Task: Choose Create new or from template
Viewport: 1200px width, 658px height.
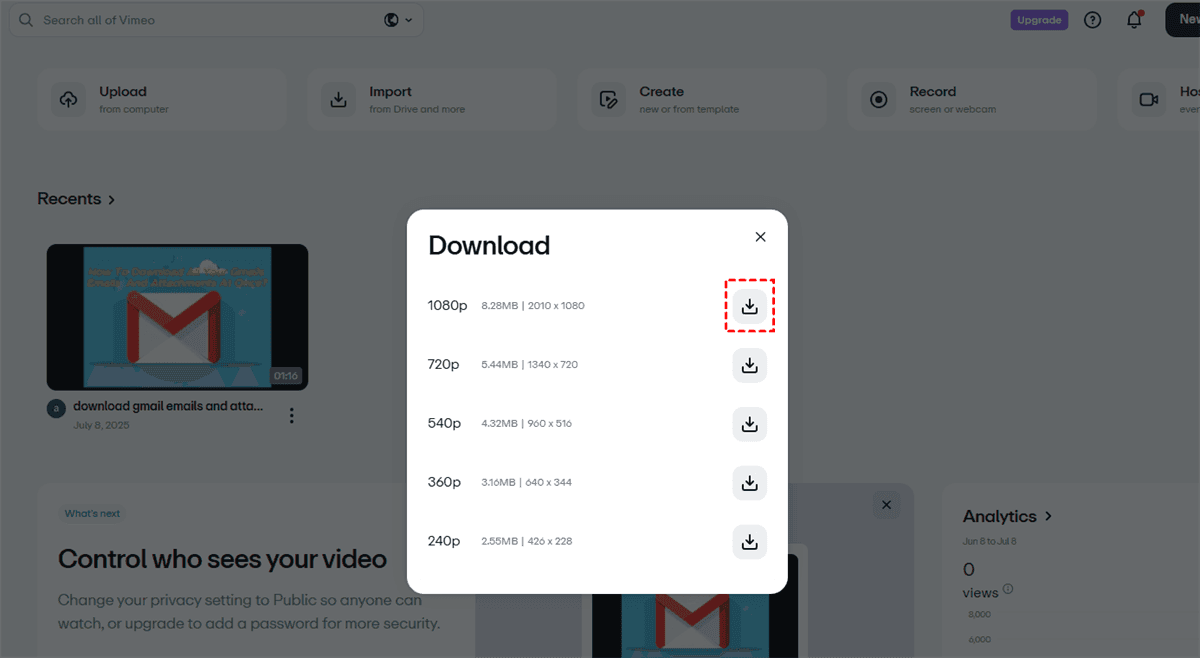Action: pos(702,99)
